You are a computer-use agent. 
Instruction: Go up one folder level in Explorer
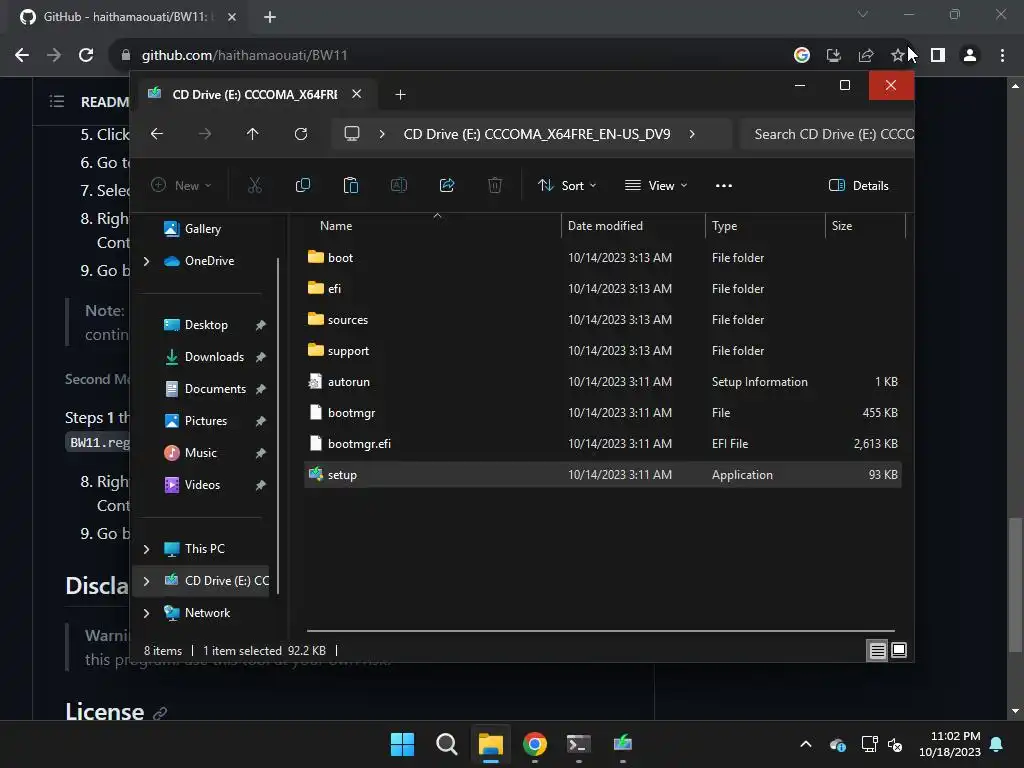tap(253, 134)
